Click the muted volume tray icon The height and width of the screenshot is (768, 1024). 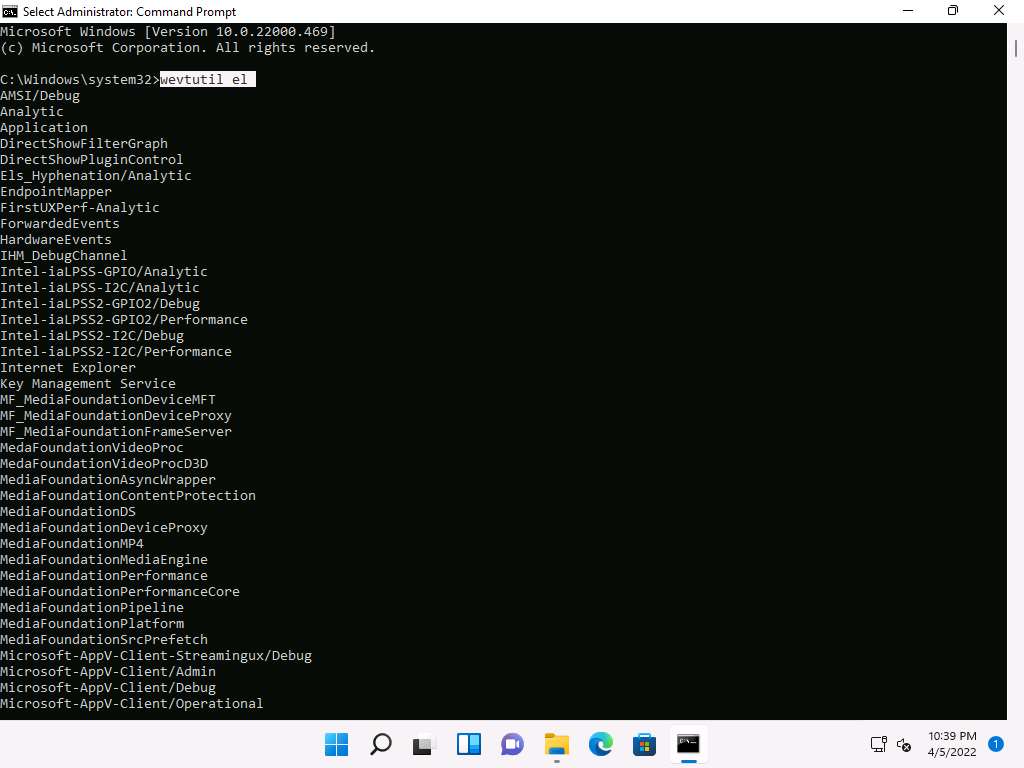pyautogui.click(x=904, y=744)
